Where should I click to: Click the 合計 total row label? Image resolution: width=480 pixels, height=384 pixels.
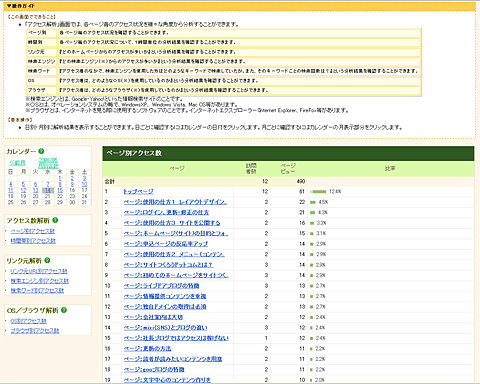pyautogui.click(x=110, y=181)
